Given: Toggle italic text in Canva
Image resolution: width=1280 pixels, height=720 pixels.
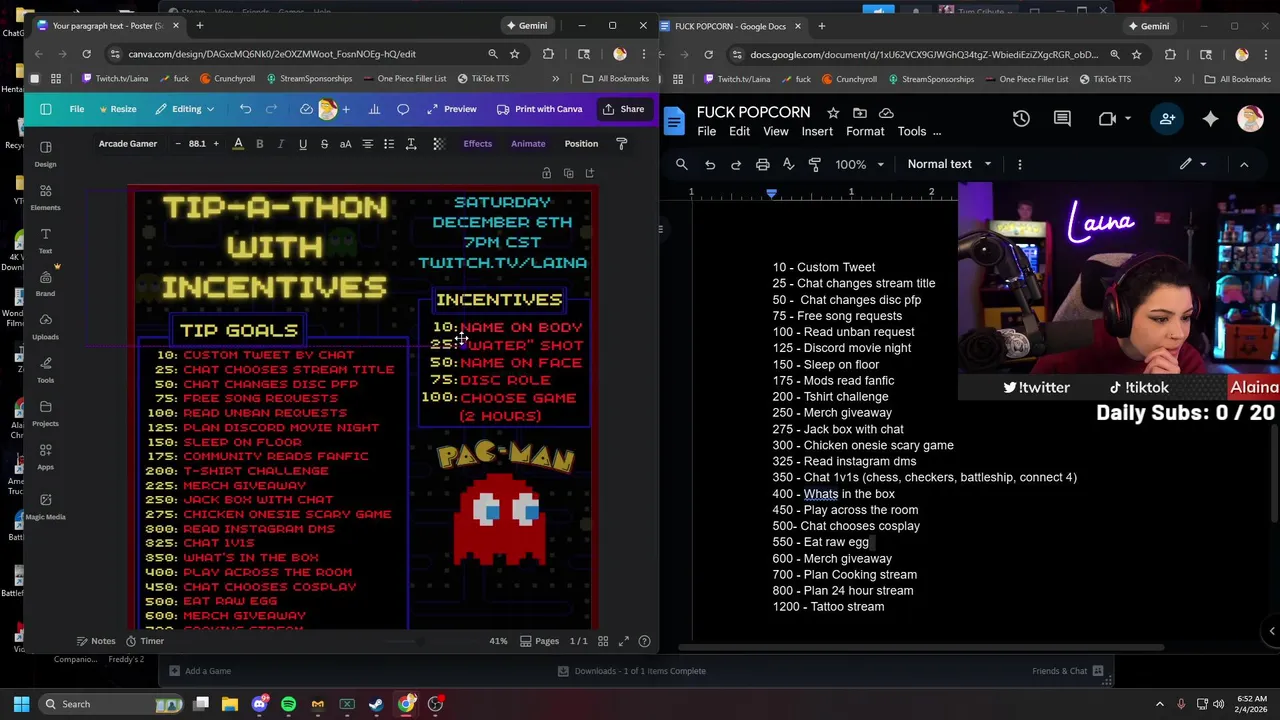Looking at the screenshot, I should click(281, 144).
